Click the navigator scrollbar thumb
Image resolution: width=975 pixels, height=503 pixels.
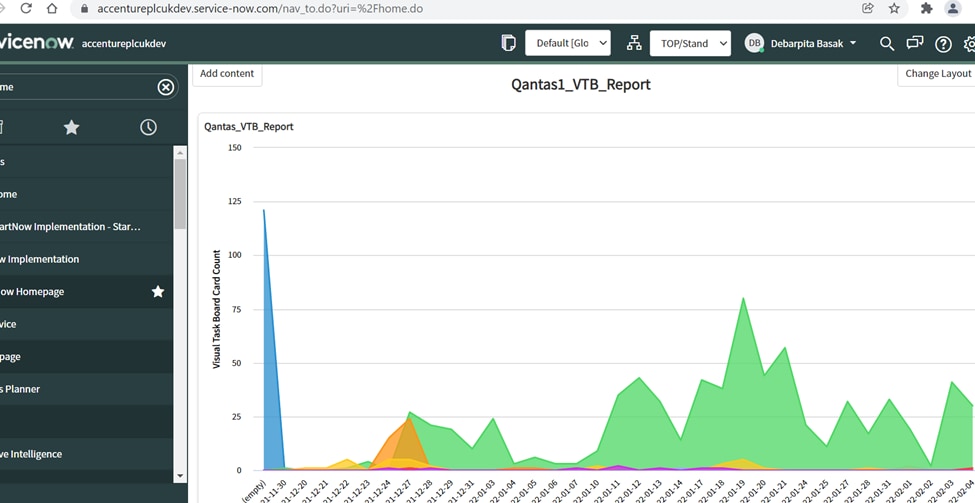180,193
